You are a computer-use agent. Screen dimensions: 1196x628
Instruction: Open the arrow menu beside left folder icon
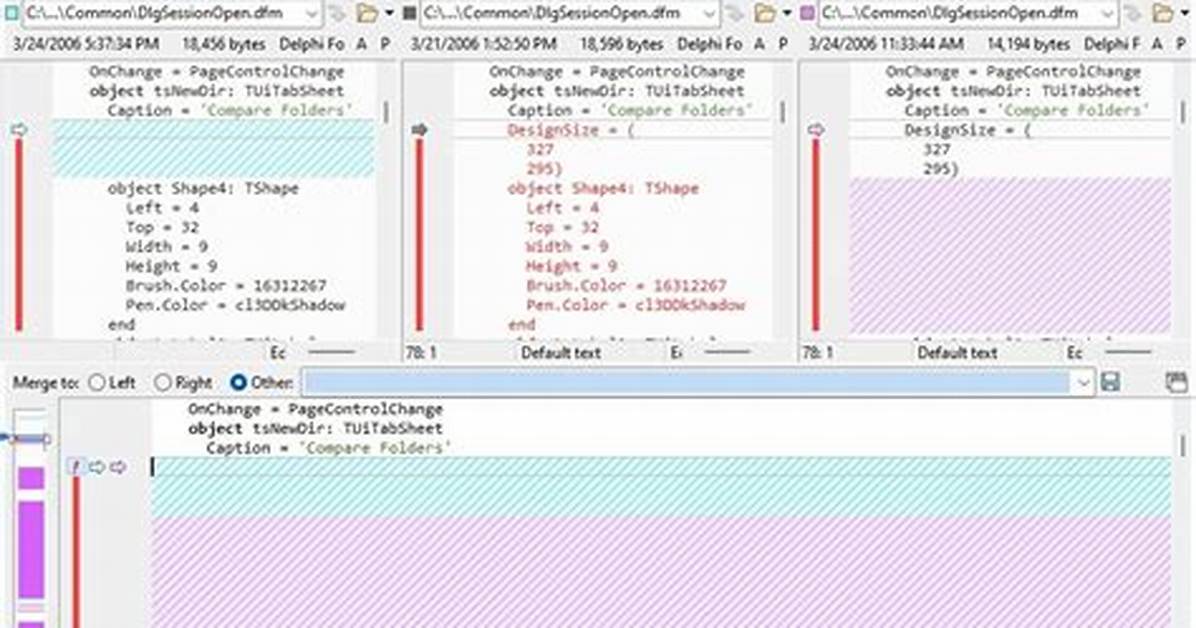click(389, 14)
